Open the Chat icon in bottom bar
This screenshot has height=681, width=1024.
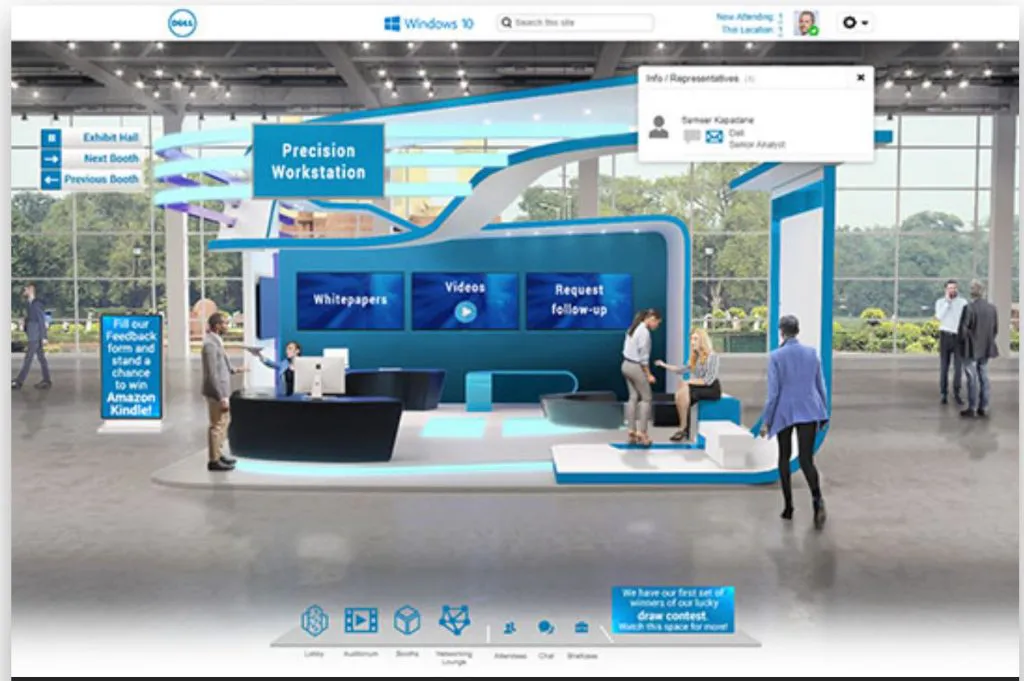point(546,627)
